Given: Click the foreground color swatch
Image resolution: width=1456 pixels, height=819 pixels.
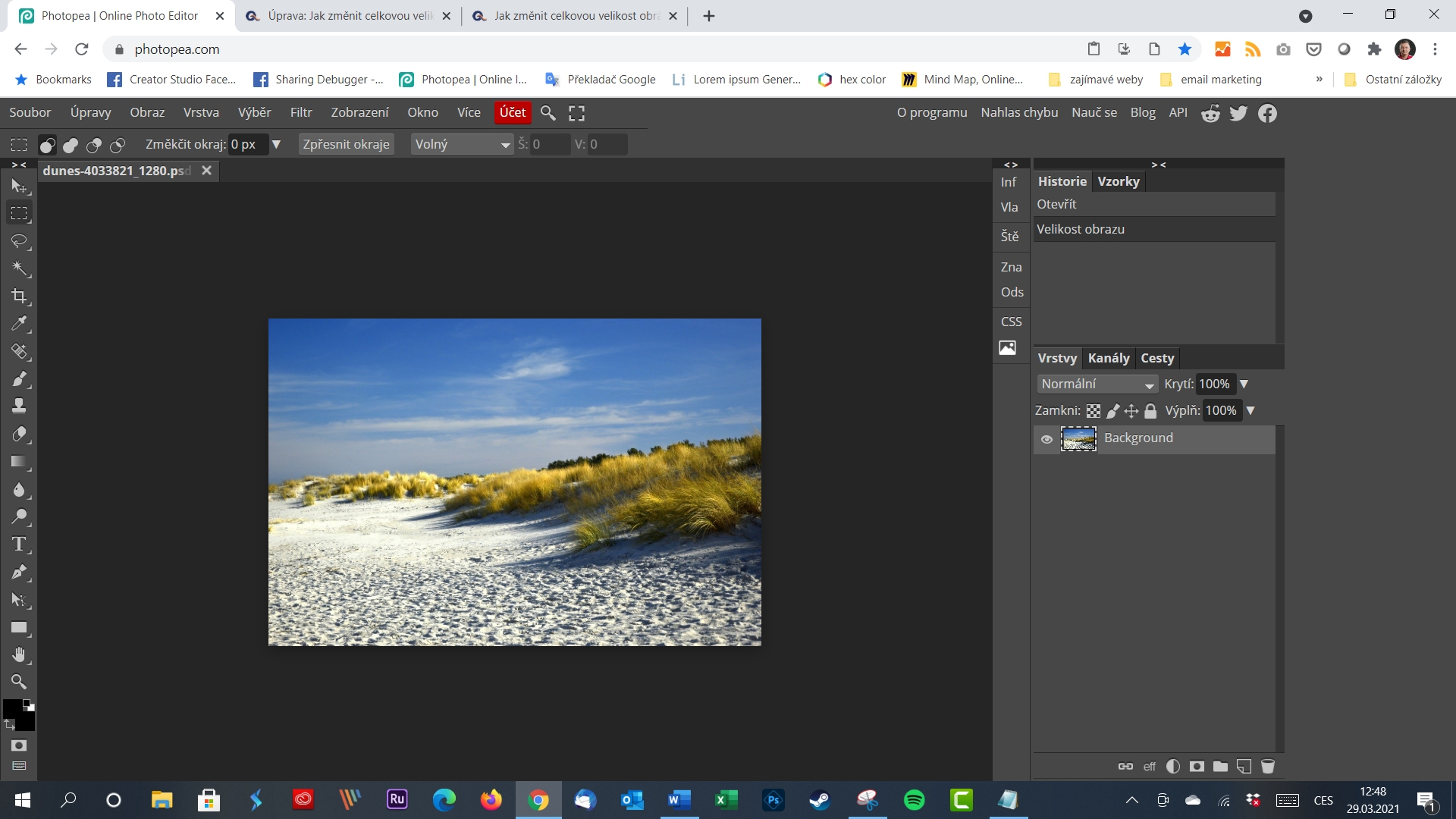Looking at the screenshot, I should pyautogui.click(x=13, y=706).
